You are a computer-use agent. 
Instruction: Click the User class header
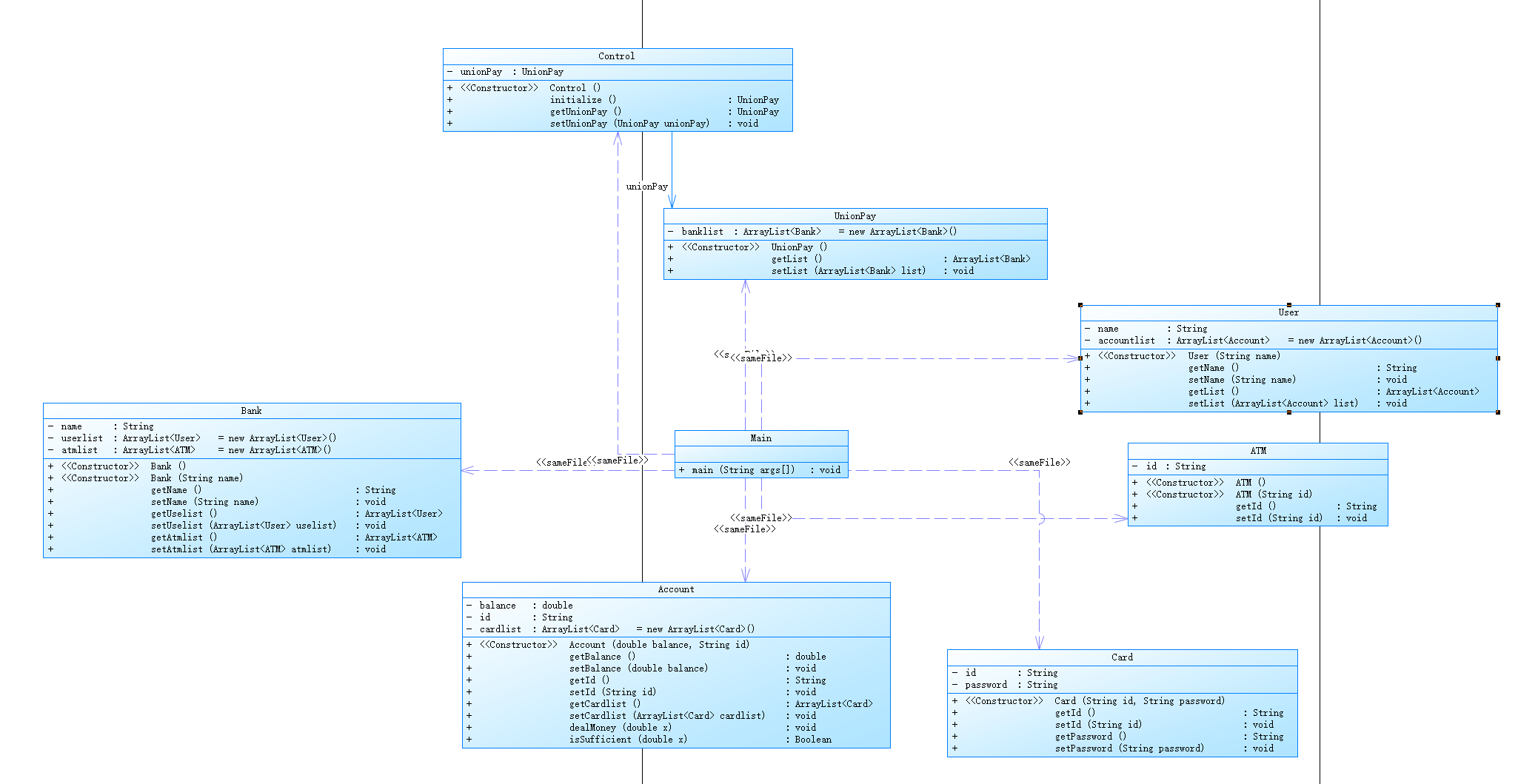point(1288,312)
